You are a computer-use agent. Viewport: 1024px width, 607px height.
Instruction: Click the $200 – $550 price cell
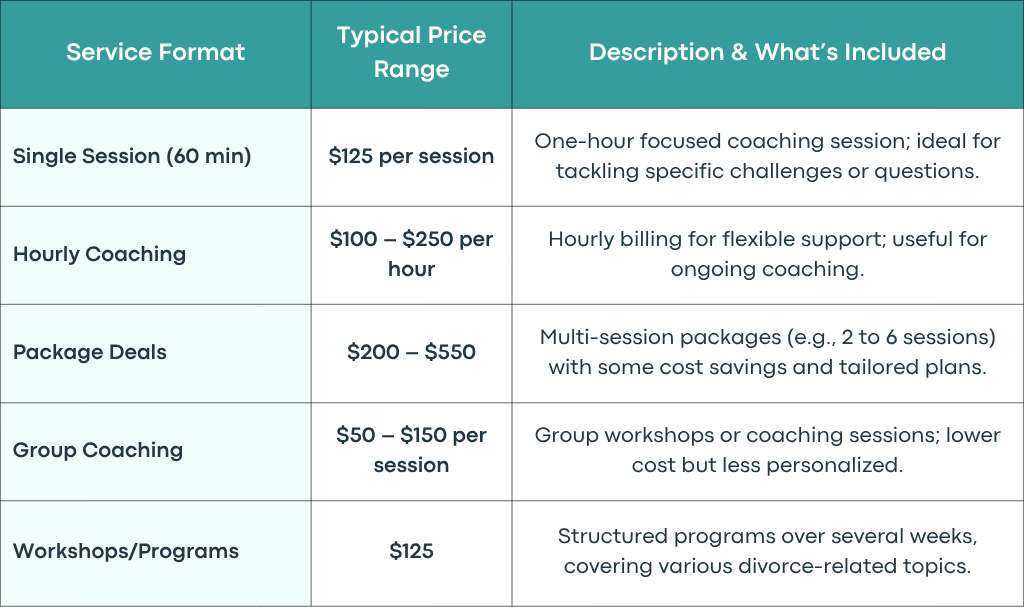pos(411,352)
